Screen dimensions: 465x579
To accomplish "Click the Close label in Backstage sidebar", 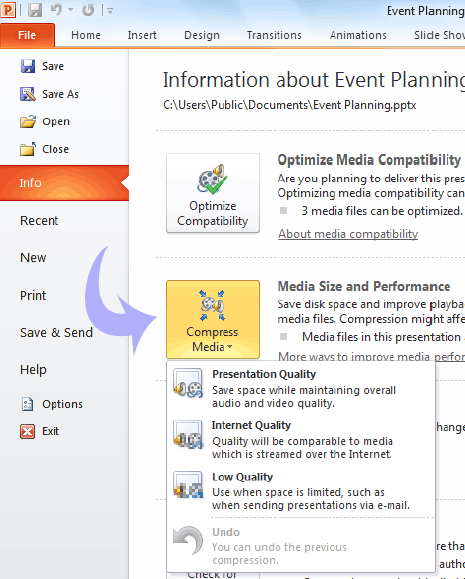I will pyautogui.click(x=55, y=149).
